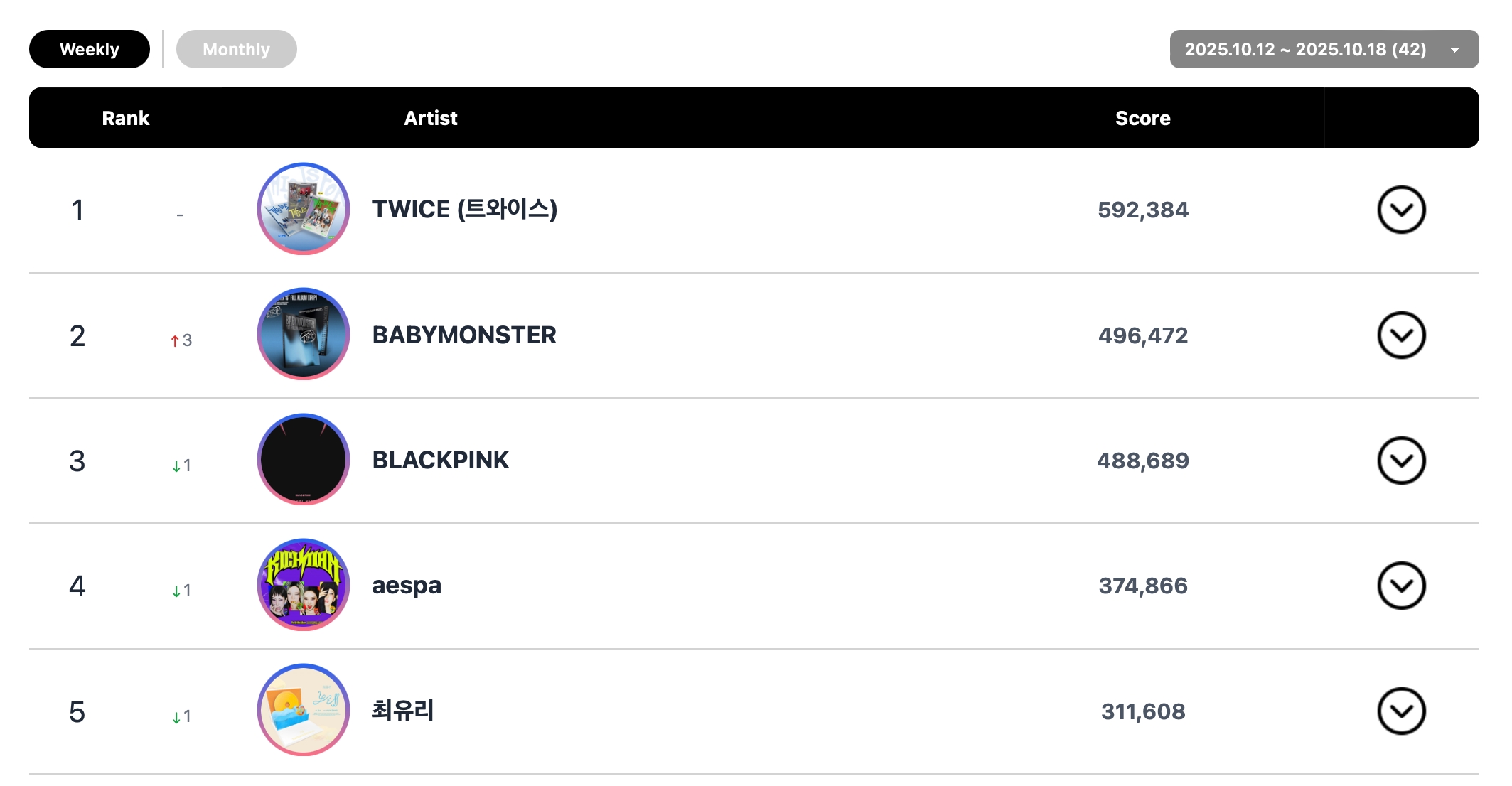Switch to the Monthly chart tab
1512x786 pixels.
[x=236, y=49]
